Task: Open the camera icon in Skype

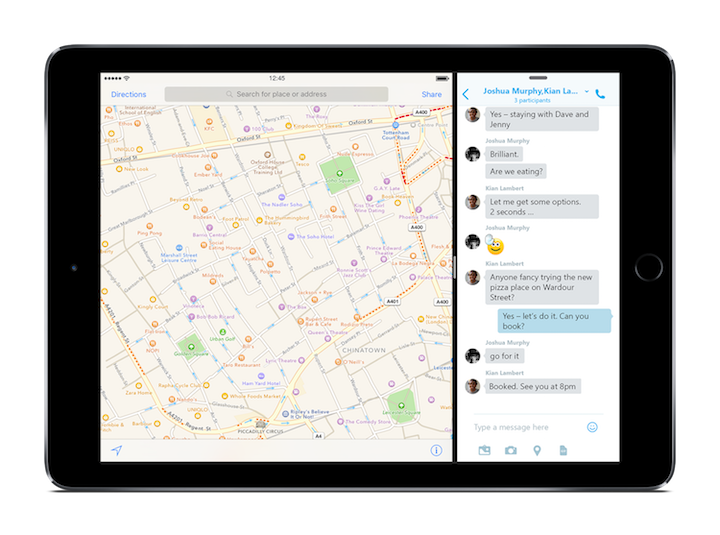Action: (x=511, y=451)
